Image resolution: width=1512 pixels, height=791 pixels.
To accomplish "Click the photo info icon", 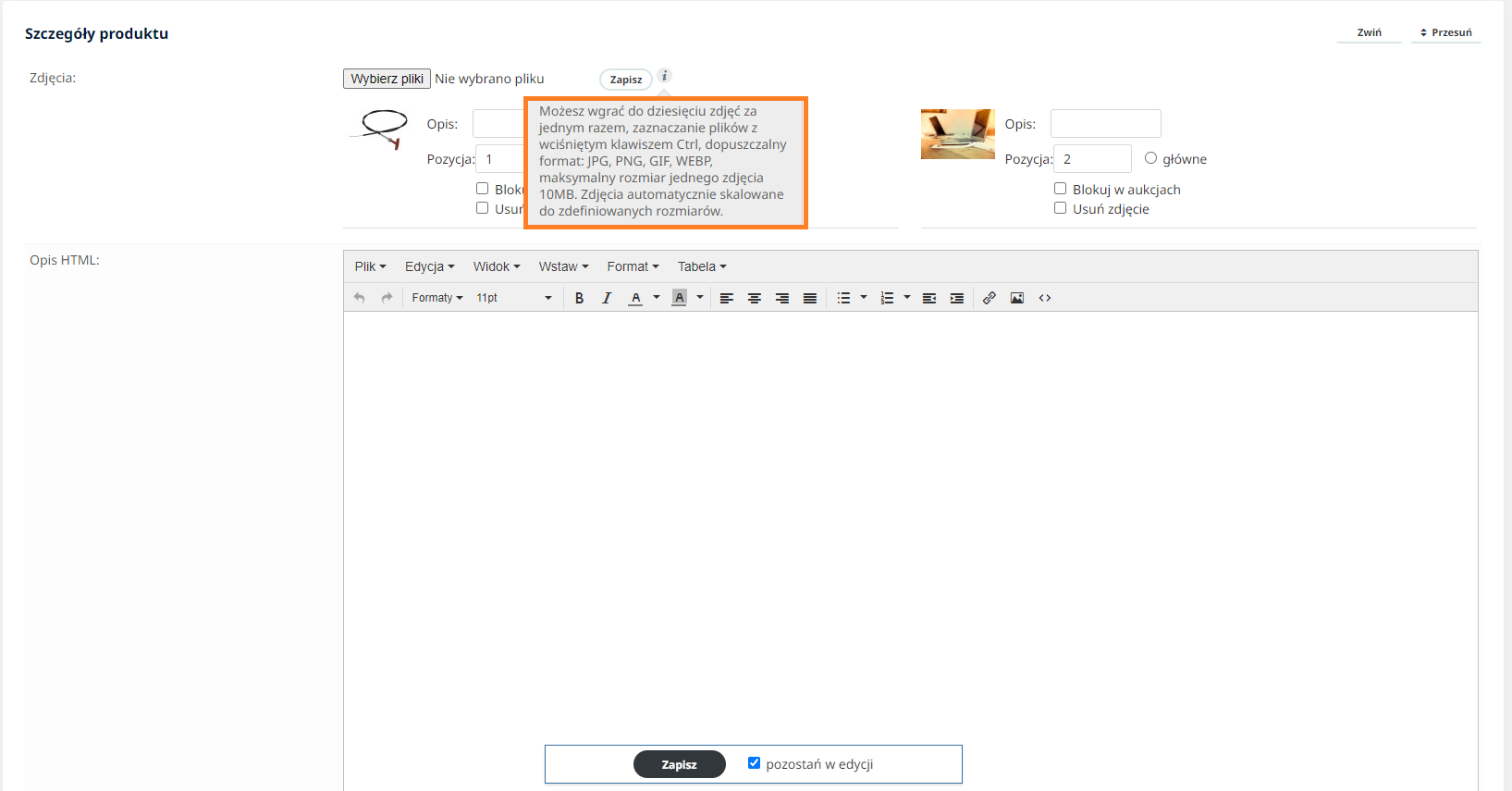I will coord(664,76).
